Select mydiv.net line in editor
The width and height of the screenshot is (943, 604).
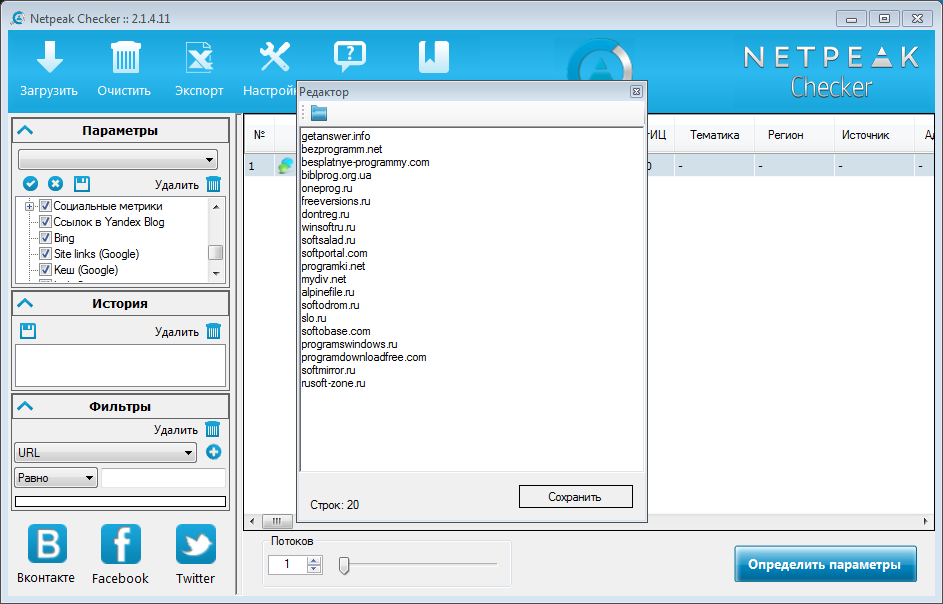pyautogui.click(x=324, y=279)
